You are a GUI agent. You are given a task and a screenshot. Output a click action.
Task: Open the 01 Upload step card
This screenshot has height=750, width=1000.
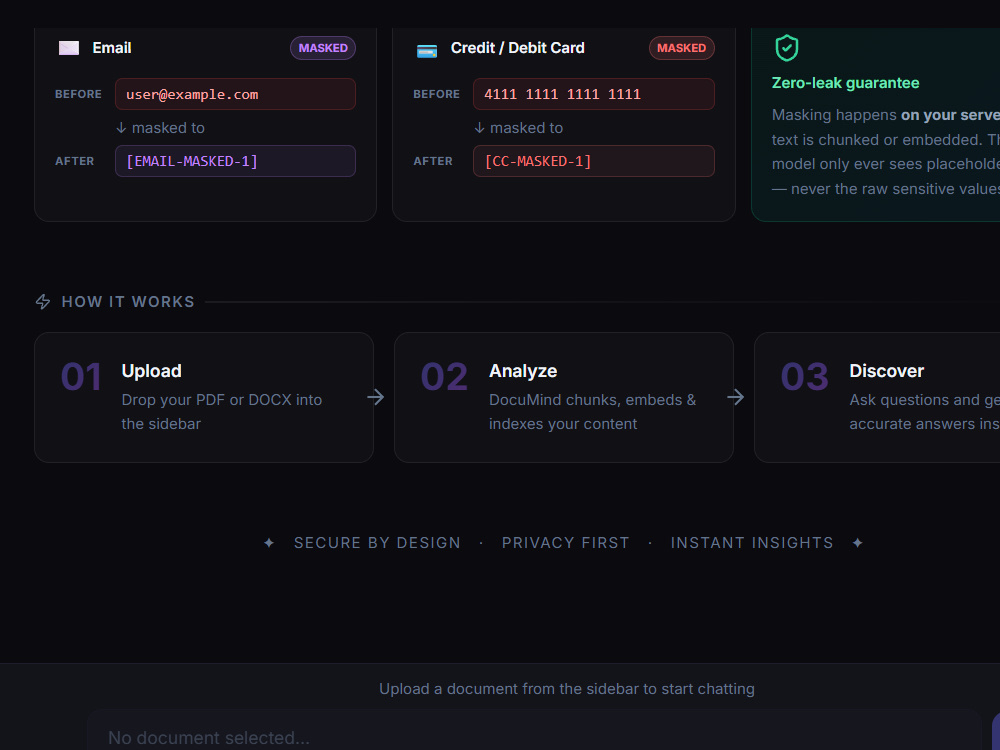click(204, 397)
